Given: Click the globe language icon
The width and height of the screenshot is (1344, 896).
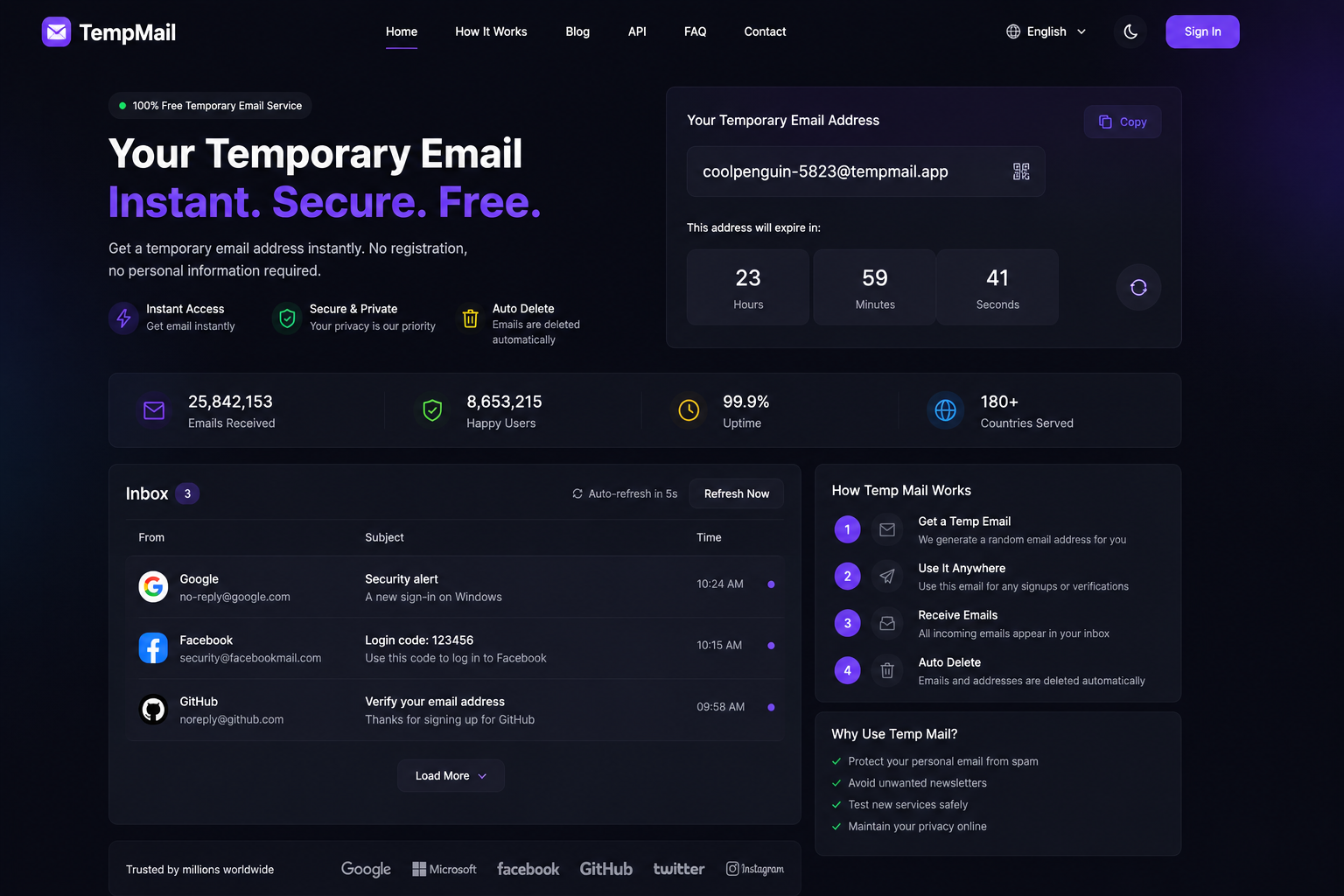Looking at the screenshot, I should point(1013,31).
